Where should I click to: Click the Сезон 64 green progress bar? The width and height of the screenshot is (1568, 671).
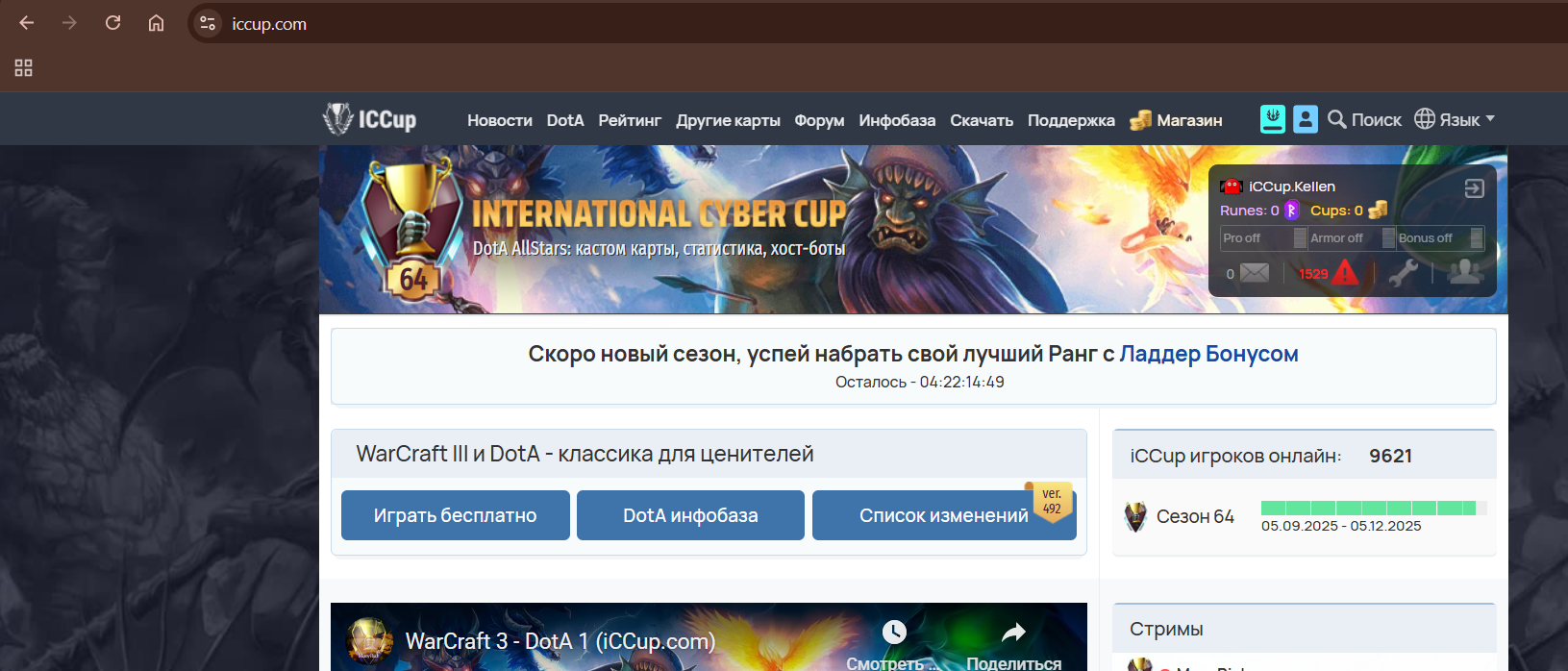(1374, 508)
